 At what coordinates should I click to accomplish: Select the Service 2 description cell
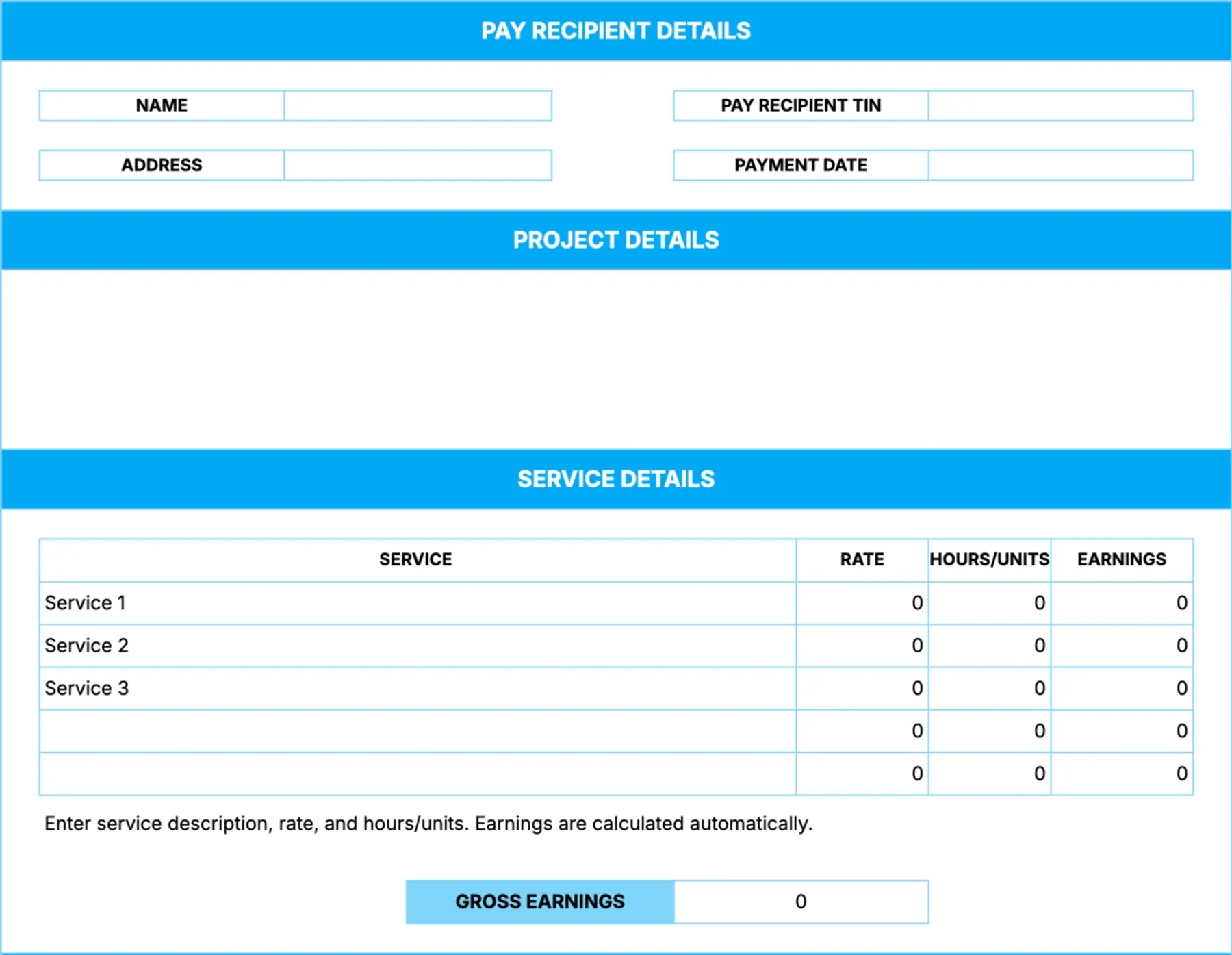click(x=418, y=646)
